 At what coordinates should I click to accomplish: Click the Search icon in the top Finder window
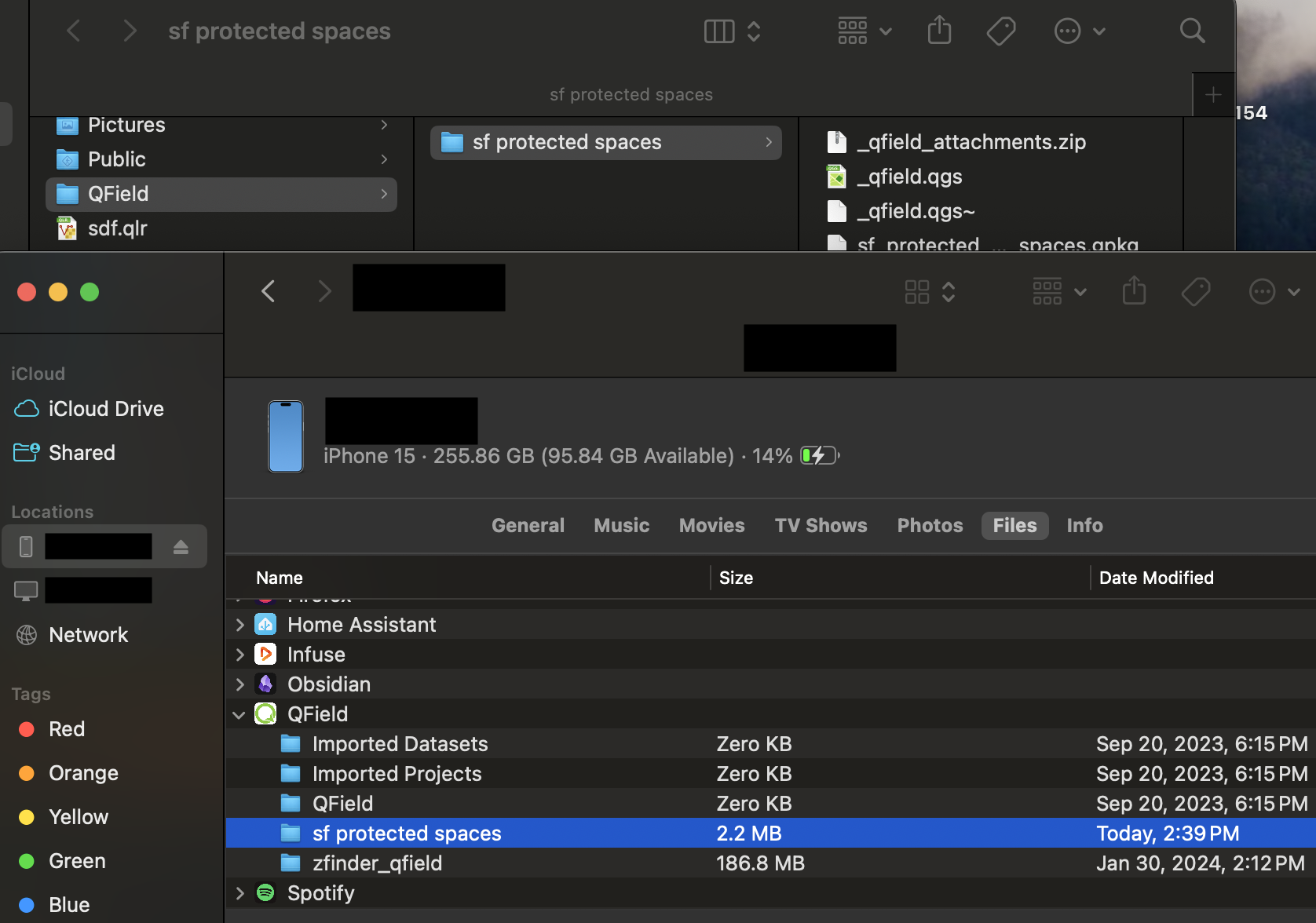(1192, 31)
